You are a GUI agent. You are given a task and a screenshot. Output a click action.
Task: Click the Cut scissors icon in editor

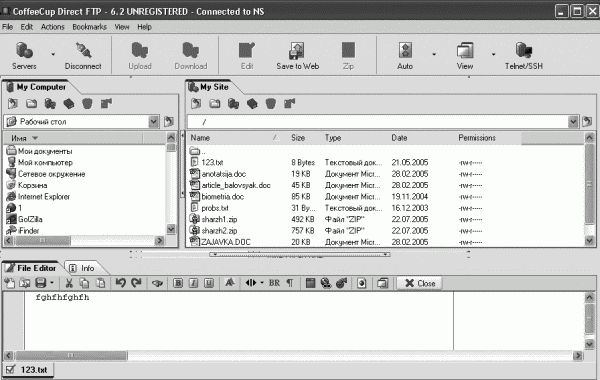click(x=69, y=283)
